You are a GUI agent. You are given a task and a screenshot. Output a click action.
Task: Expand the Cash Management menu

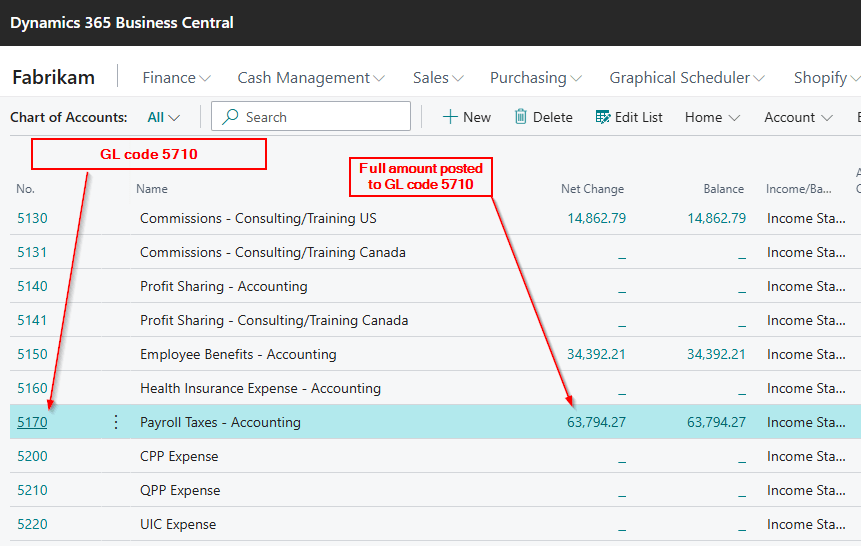tap(310, 77)
